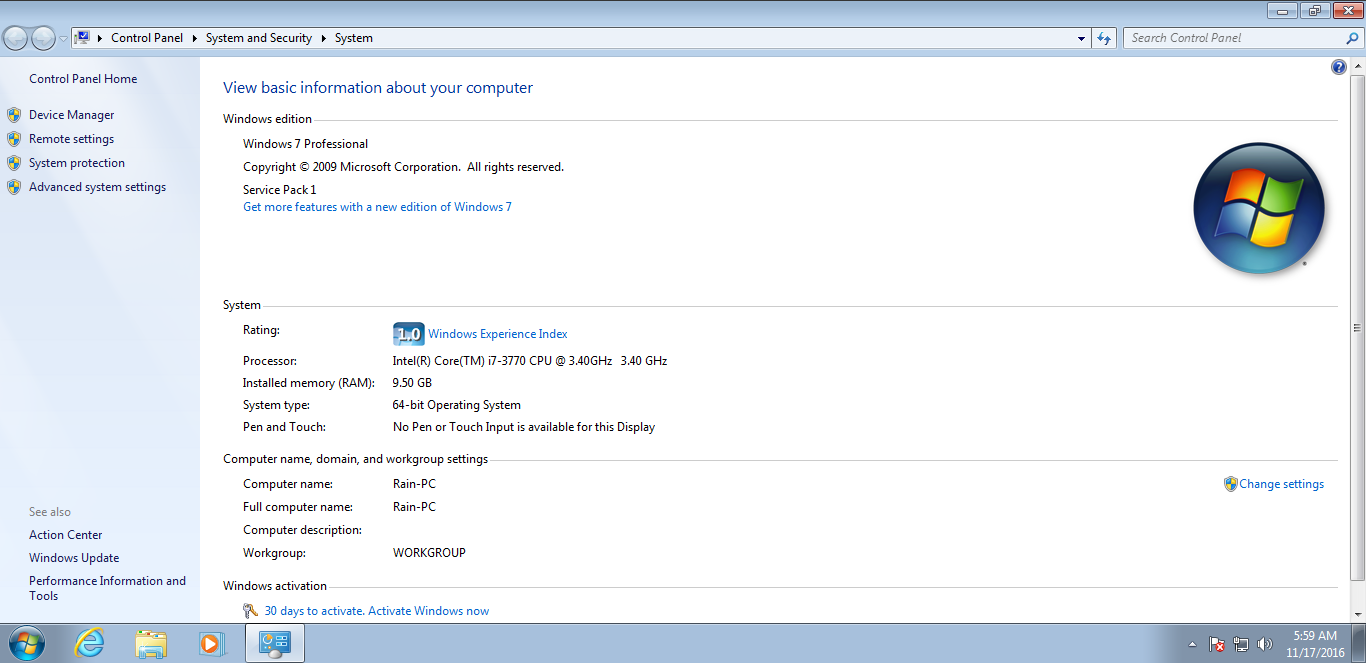Show hidden tray icons arrow
Screen dimensions: 1366x663
point(1192,644)
